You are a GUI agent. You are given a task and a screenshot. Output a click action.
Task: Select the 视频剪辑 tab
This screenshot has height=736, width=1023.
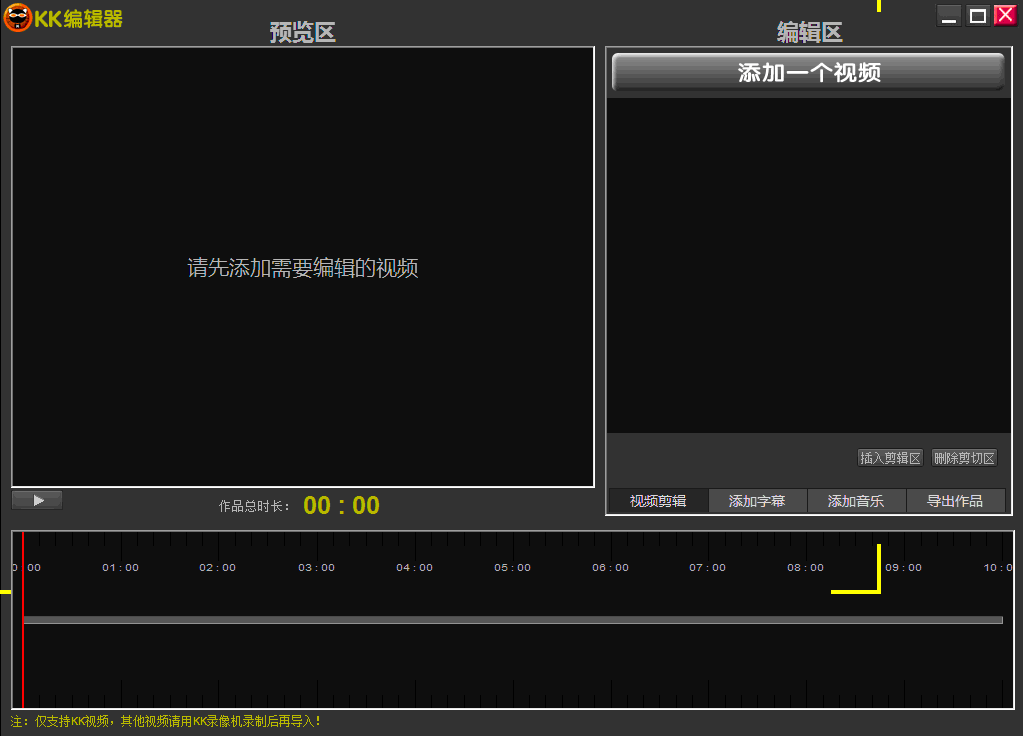coord(658,501)
